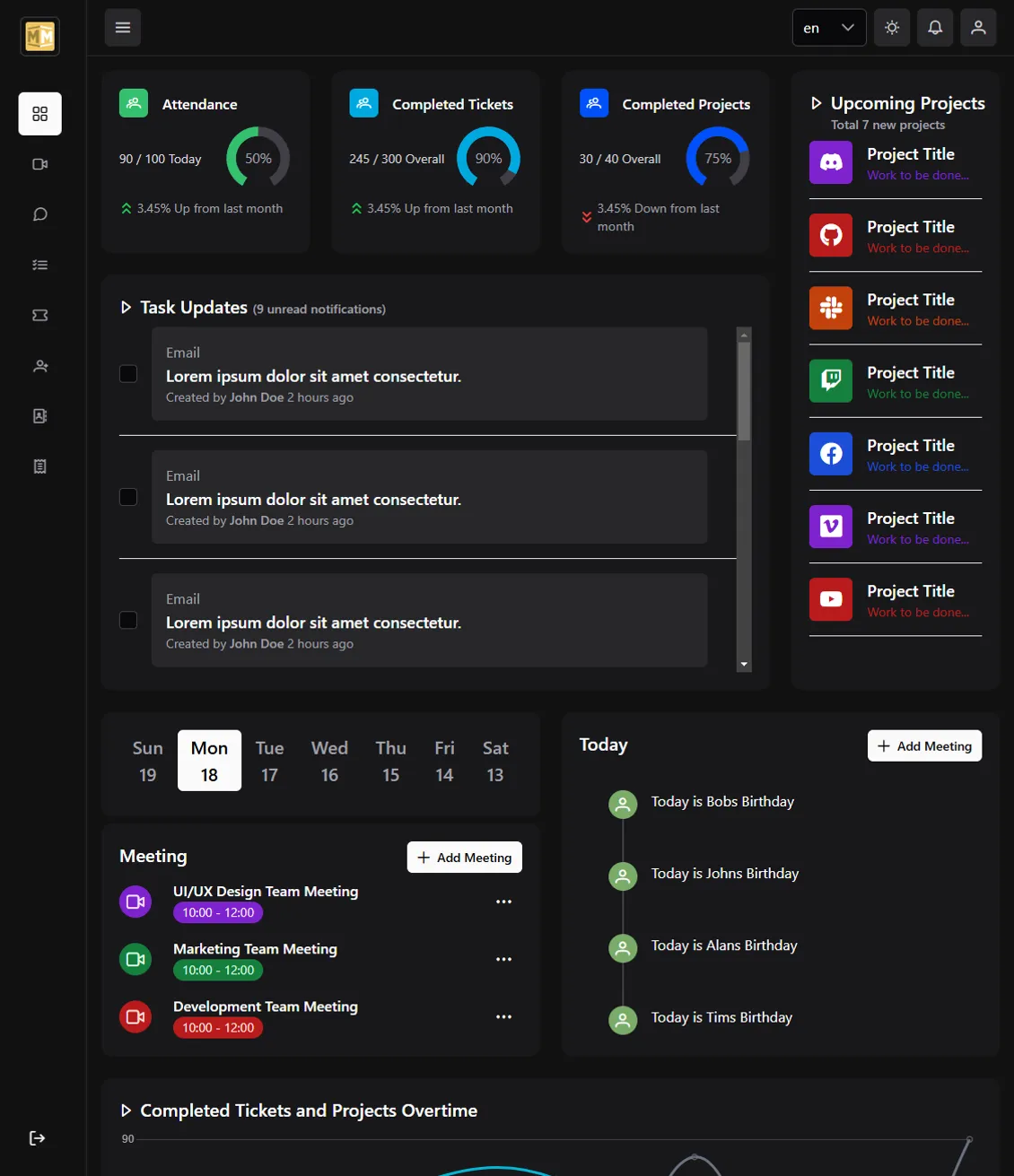Screen dimensions: 1014x1176
Task: Open the invoices sidebar icon
Action: pyautogui.click(x=39, y=466)
